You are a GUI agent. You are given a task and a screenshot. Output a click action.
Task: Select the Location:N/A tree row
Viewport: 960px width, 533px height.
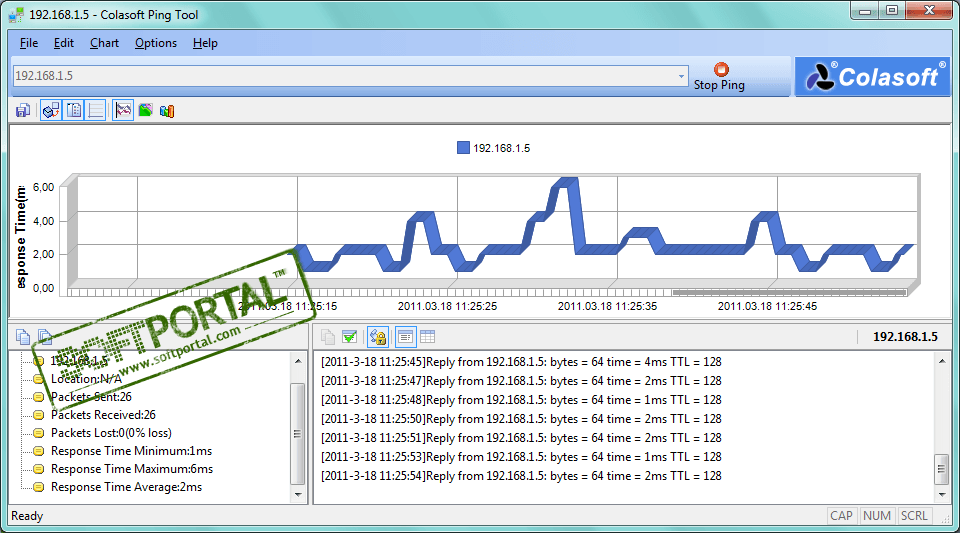point(86,379)
